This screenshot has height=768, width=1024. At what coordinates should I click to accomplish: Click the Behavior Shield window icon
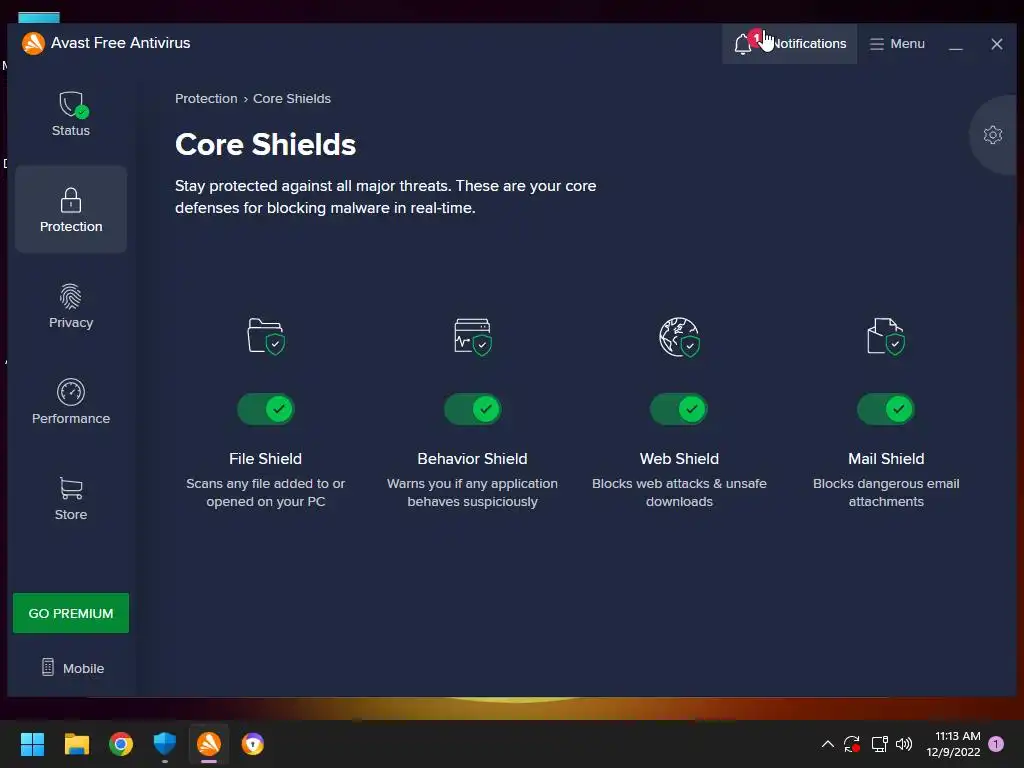(x=472, y=336)
